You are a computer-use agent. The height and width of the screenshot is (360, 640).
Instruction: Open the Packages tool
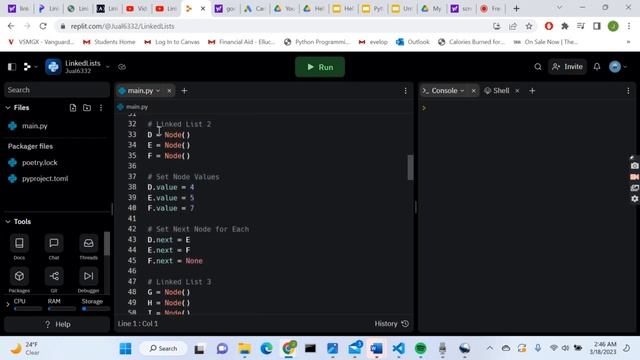(x=19, y=280)
